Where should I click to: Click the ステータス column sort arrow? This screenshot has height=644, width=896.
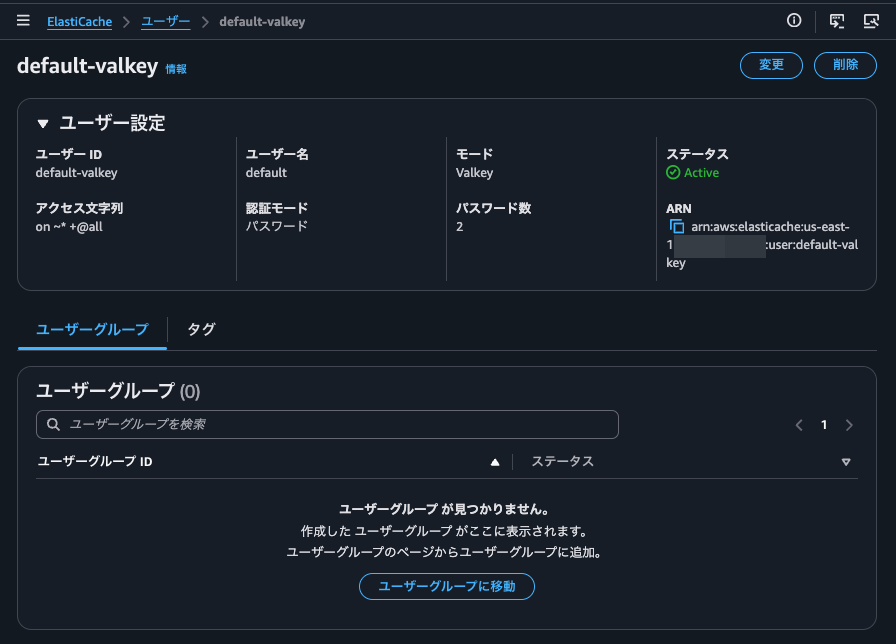(x=846, y=462)
